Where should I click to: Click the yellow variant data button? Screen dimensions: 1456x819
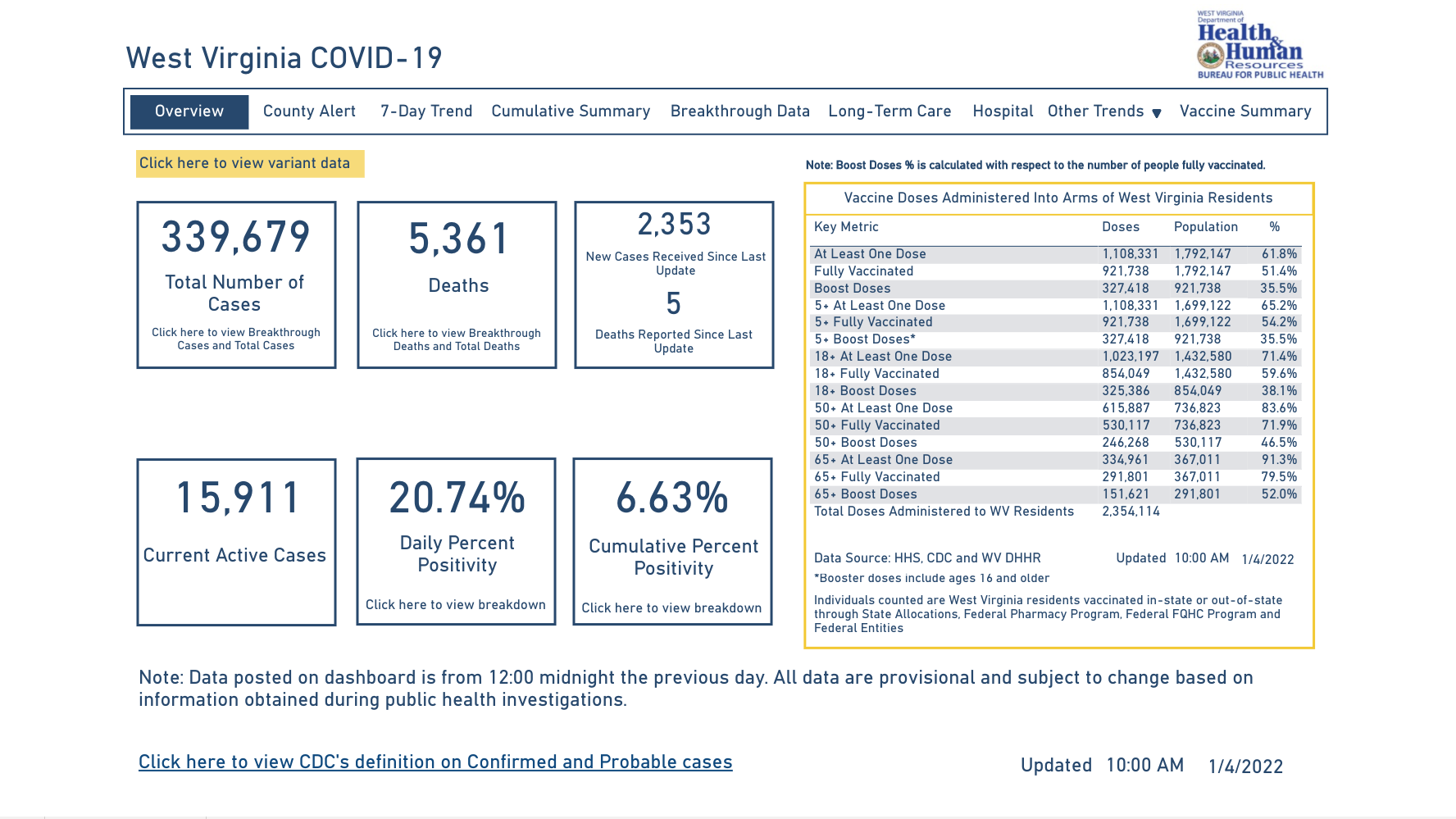[249, 163]
